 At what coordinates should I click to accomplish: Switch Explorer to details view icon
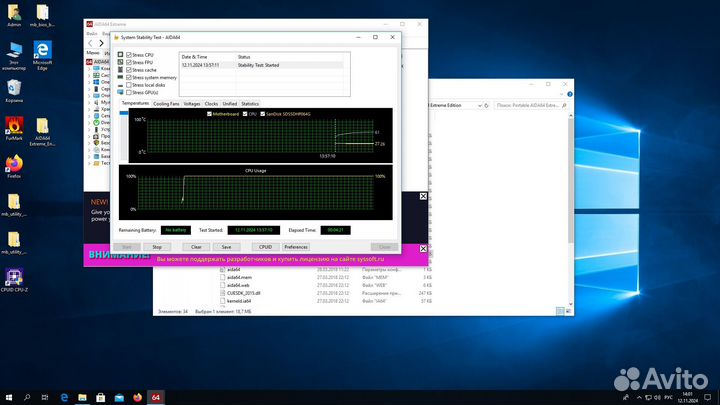coord(560,311)
